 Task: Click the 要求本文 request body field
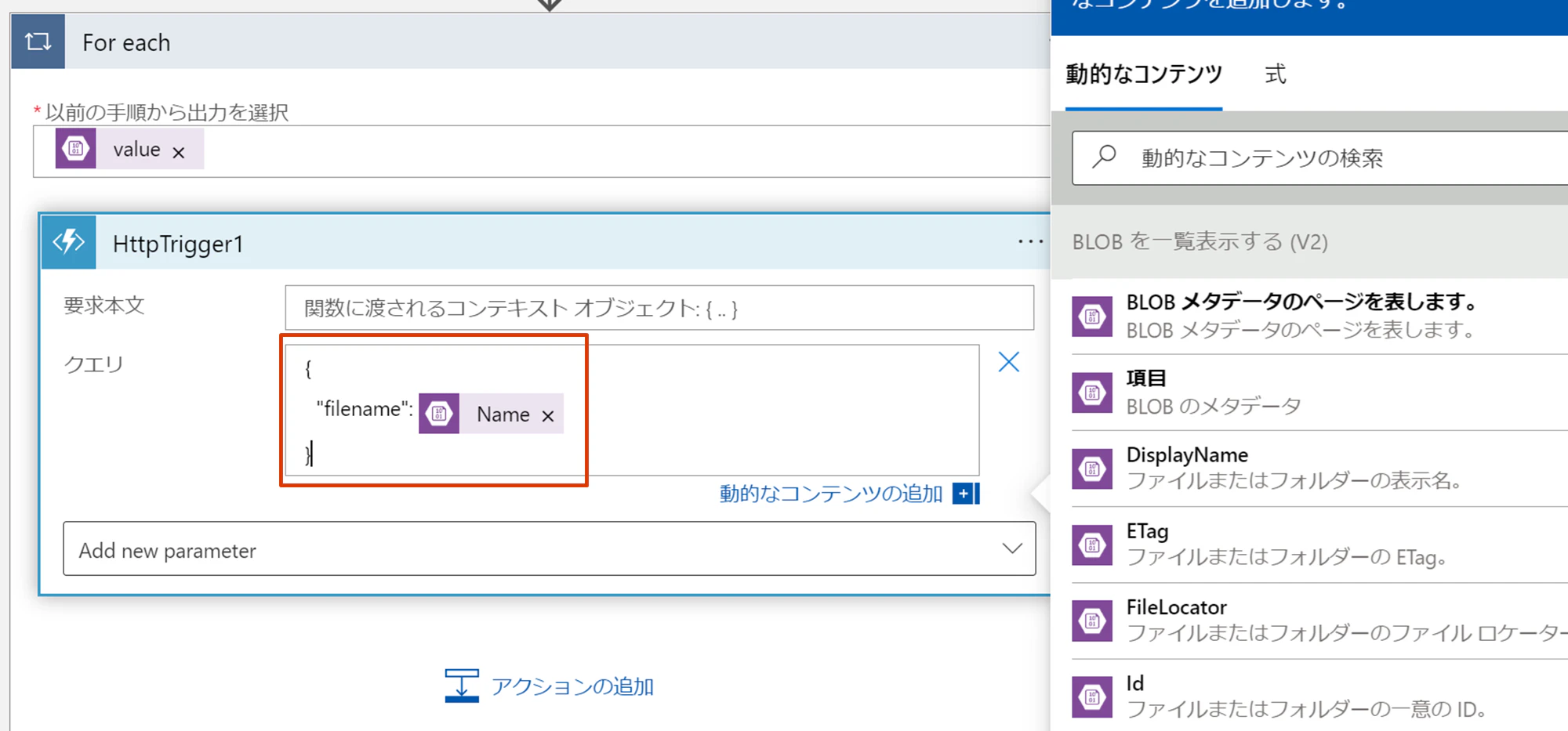point(659,308)
